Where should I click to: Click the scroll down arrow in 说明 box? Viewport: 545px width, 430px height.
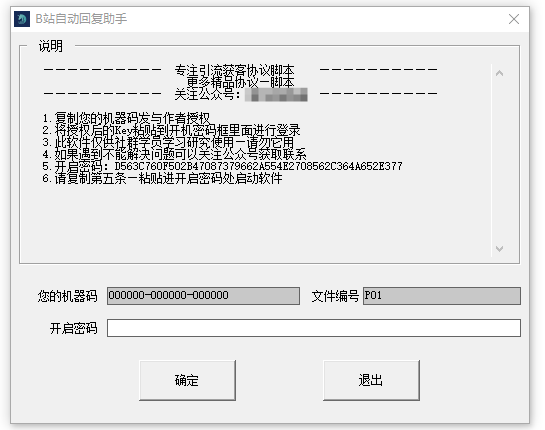(x=499, y=249)
